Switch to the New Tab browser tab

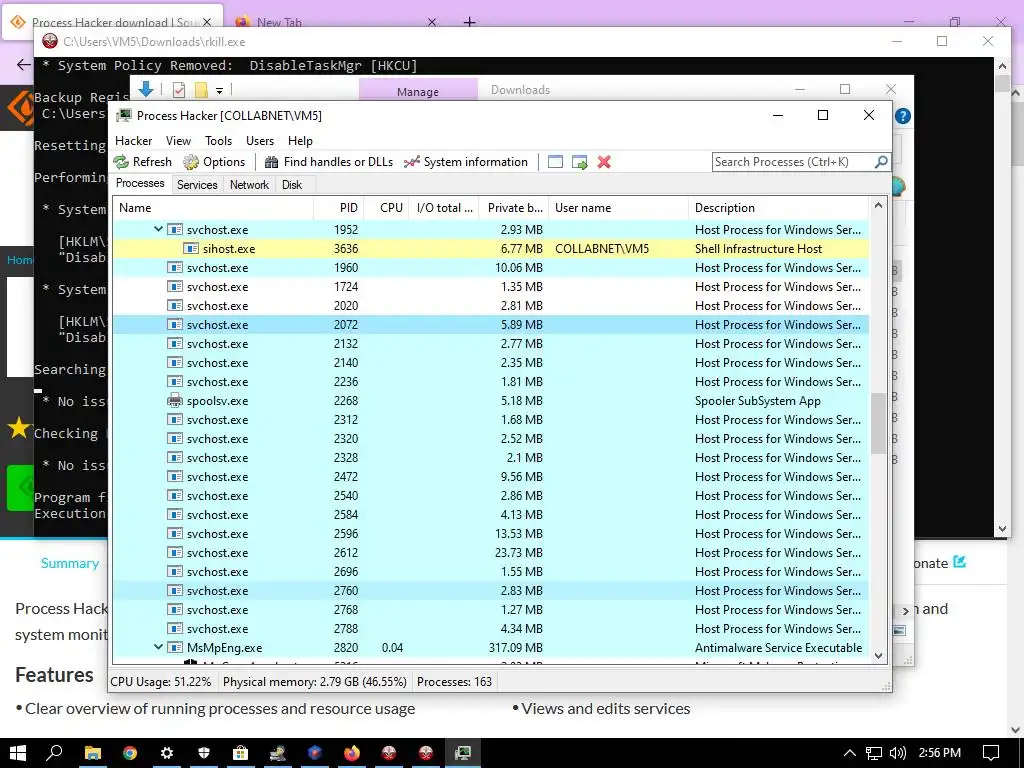(333, 22)
